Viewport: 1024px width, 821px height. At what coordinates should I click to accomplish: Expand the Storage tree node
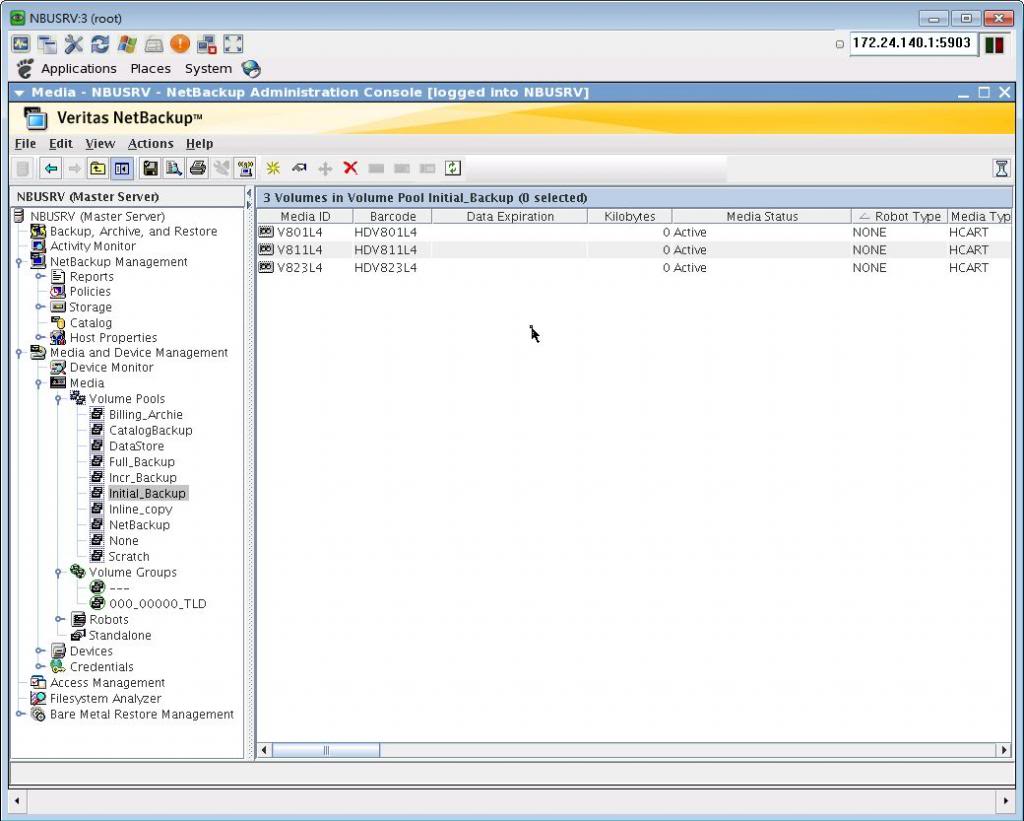click(x=40, y=307)
